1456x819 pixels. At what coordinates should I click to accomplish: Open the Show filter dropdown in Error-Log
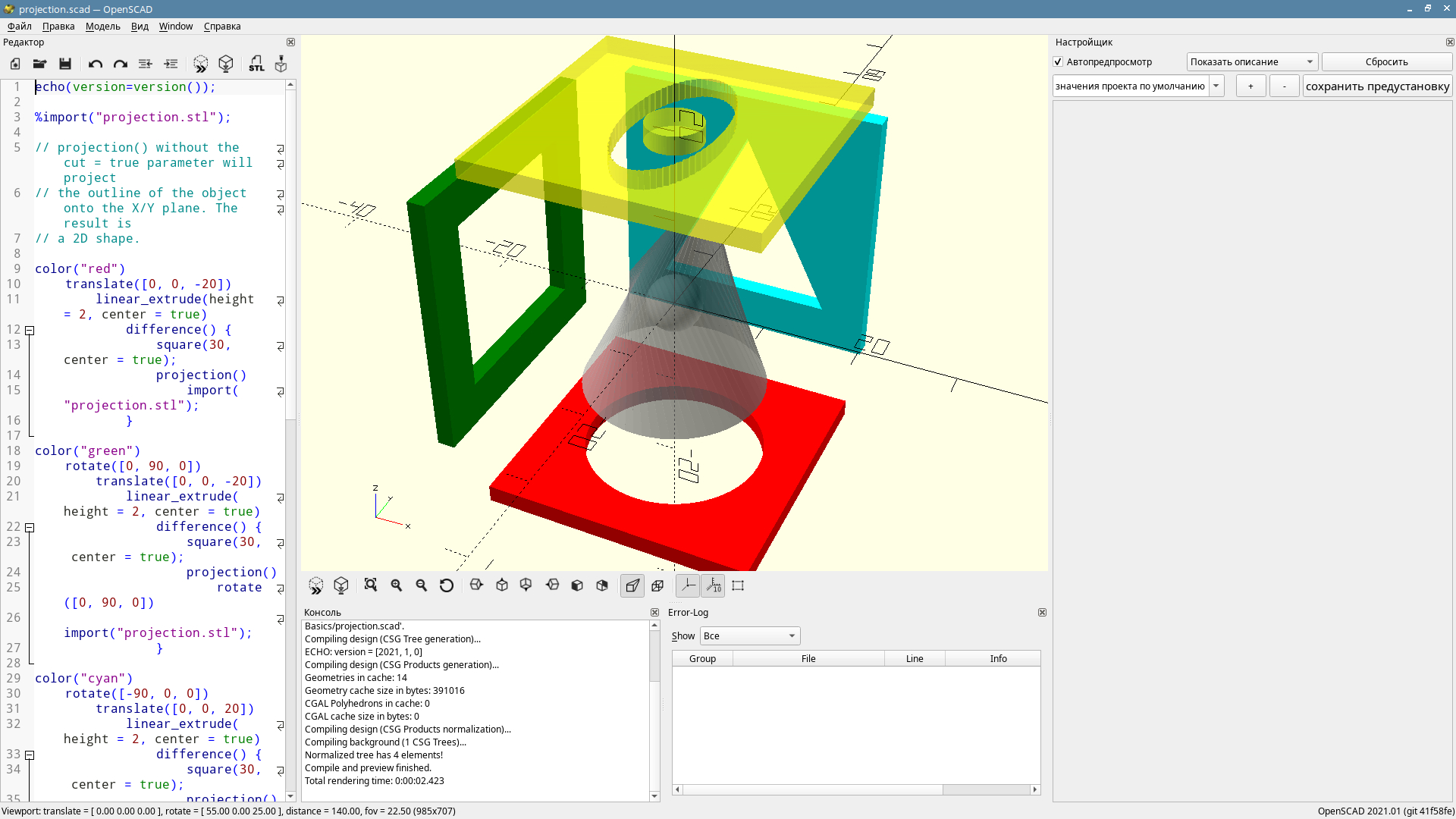750,636
